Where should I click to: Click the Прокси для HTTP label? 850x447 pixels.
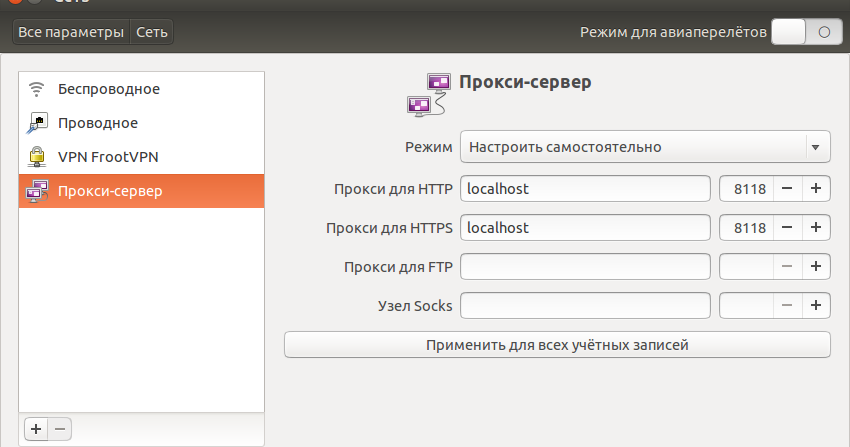pos(393,189)
